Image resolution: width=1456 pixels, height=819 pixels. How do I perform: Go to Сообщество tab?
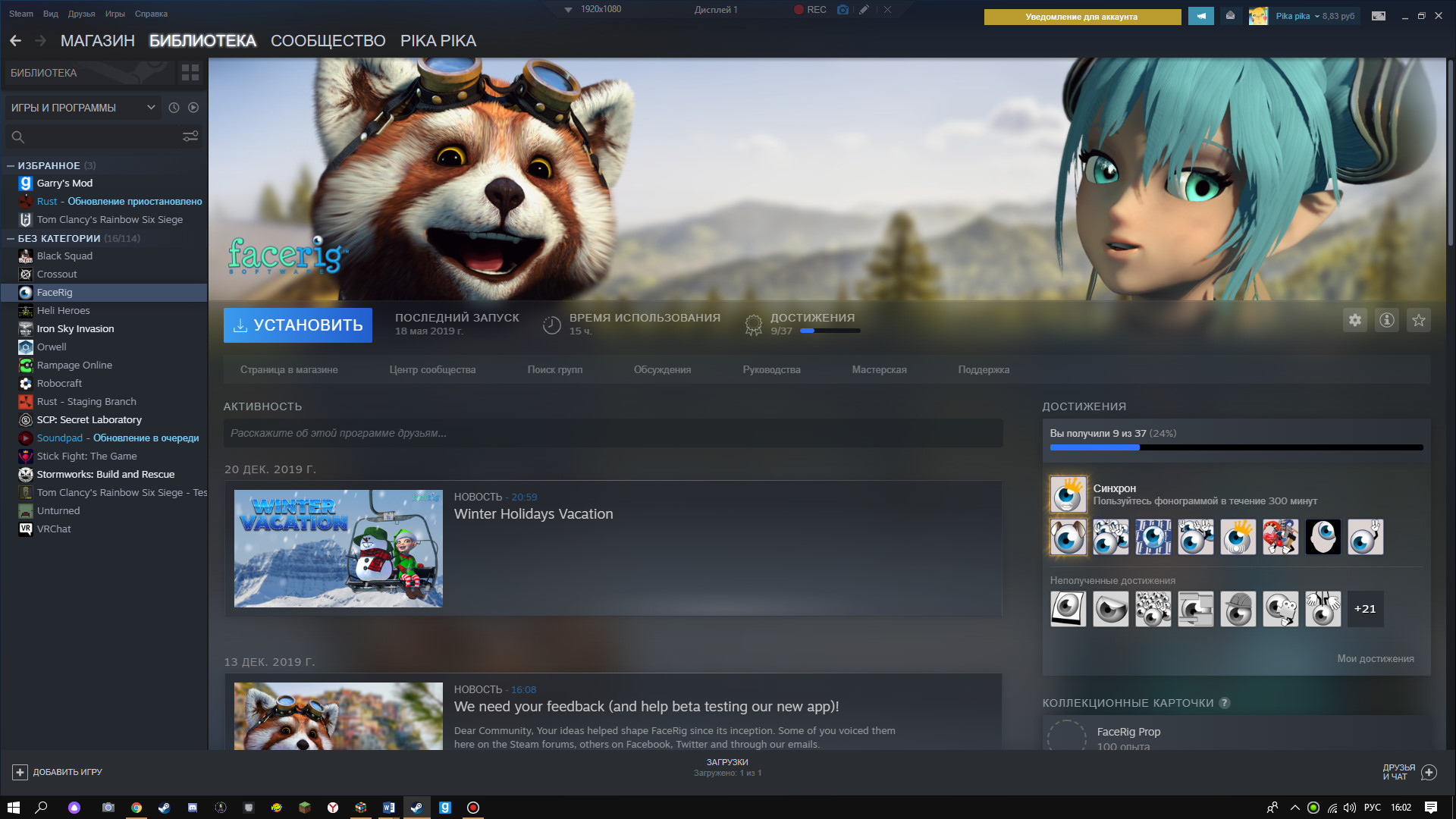click(328, 41)
